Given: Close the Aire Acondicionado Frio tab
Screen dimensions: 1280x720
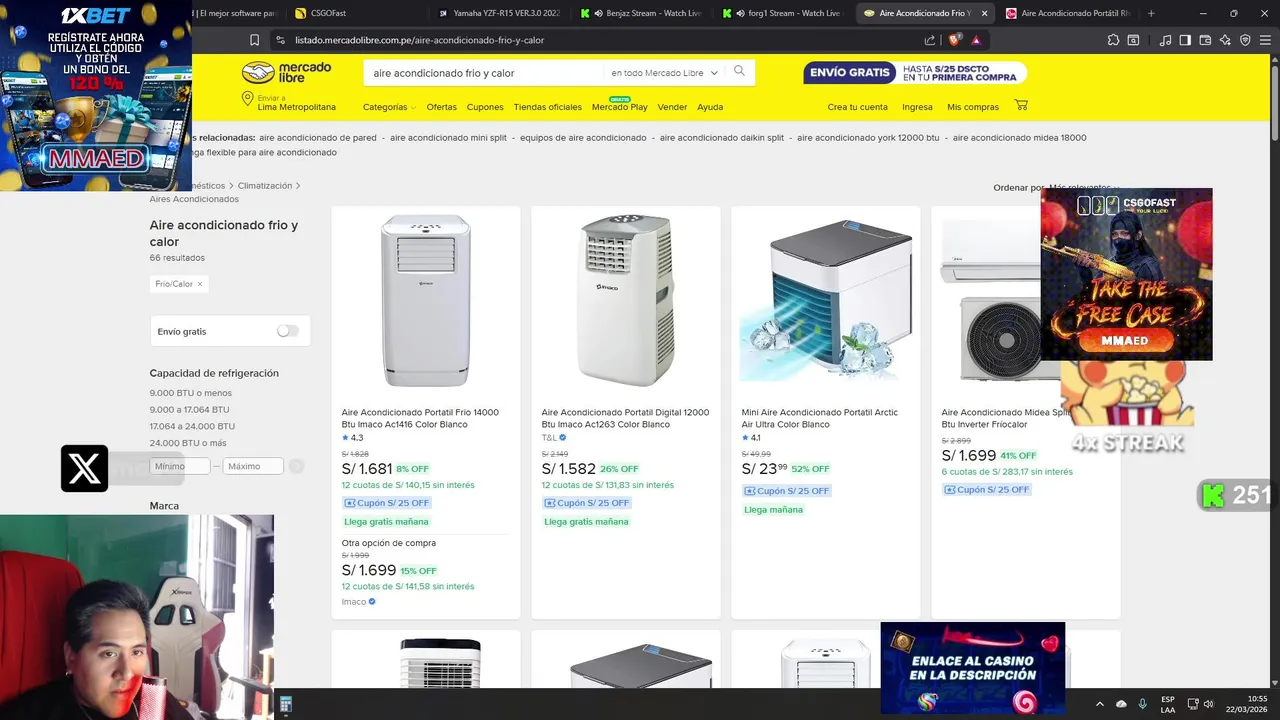Looking at the screenshot, I should (984, 13).
